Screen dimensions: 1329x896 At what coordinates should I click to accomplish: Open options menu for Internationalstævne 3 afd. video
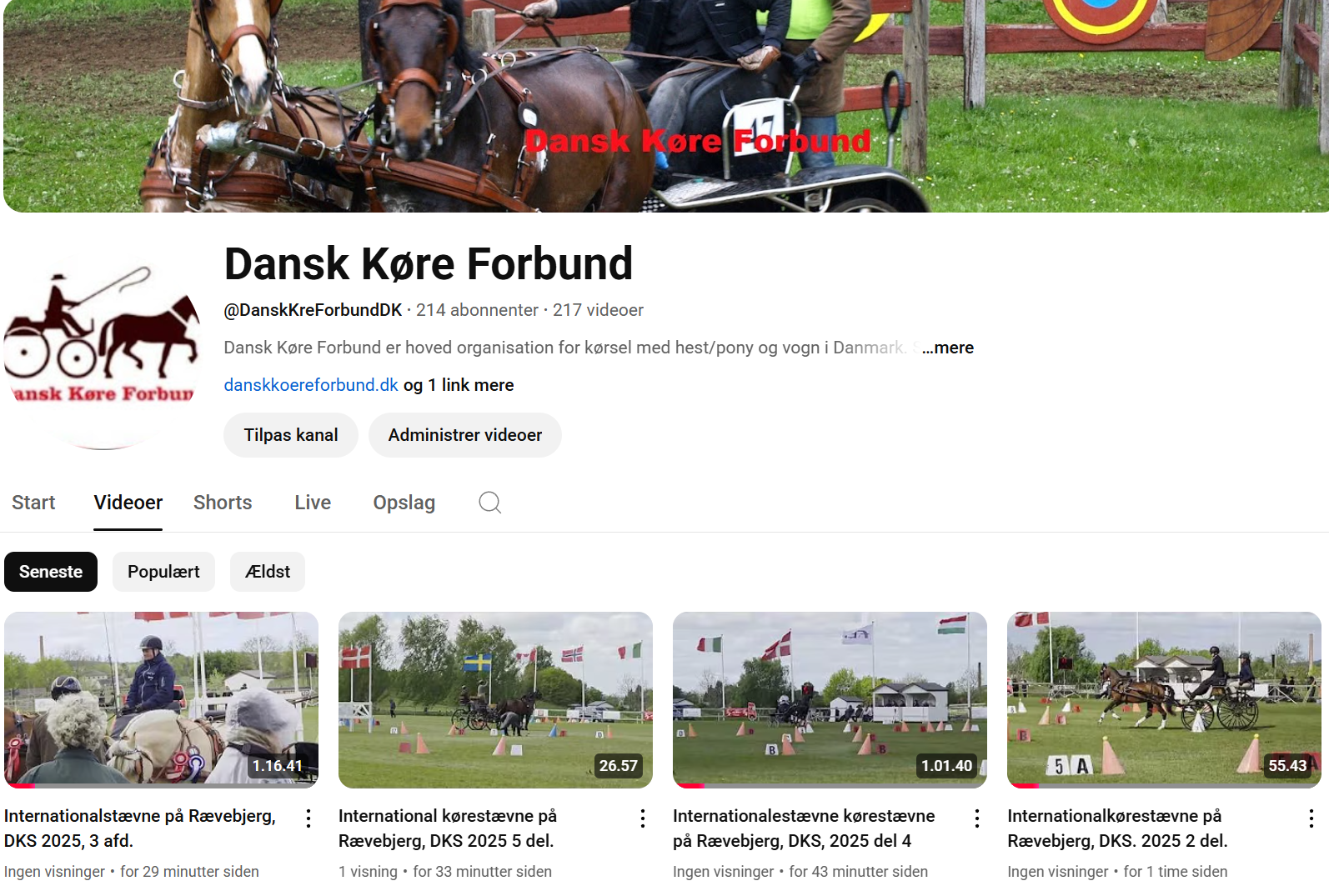[x=308, y=818]
